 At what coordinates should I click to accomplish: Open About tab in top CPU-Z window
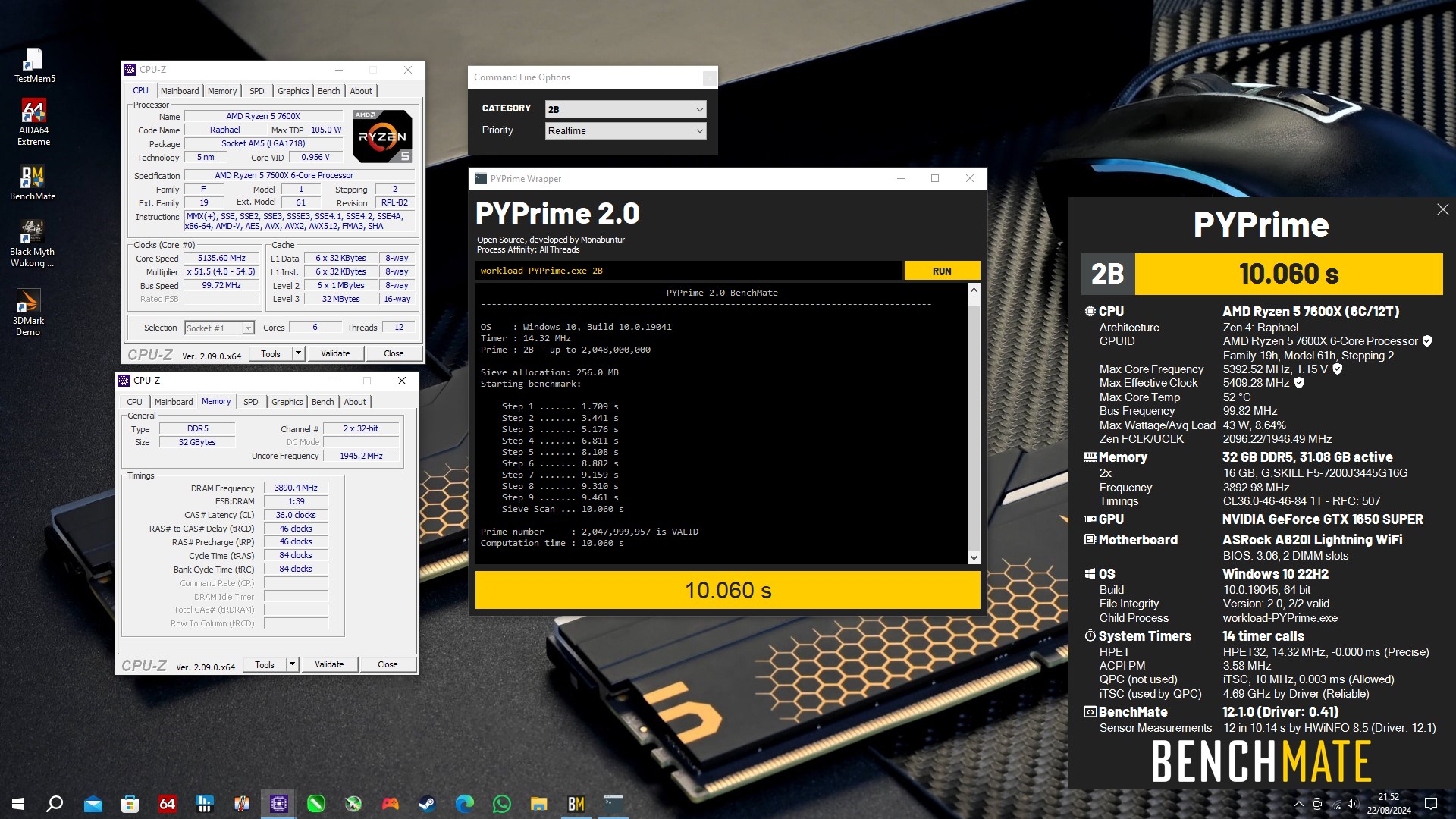361,90
